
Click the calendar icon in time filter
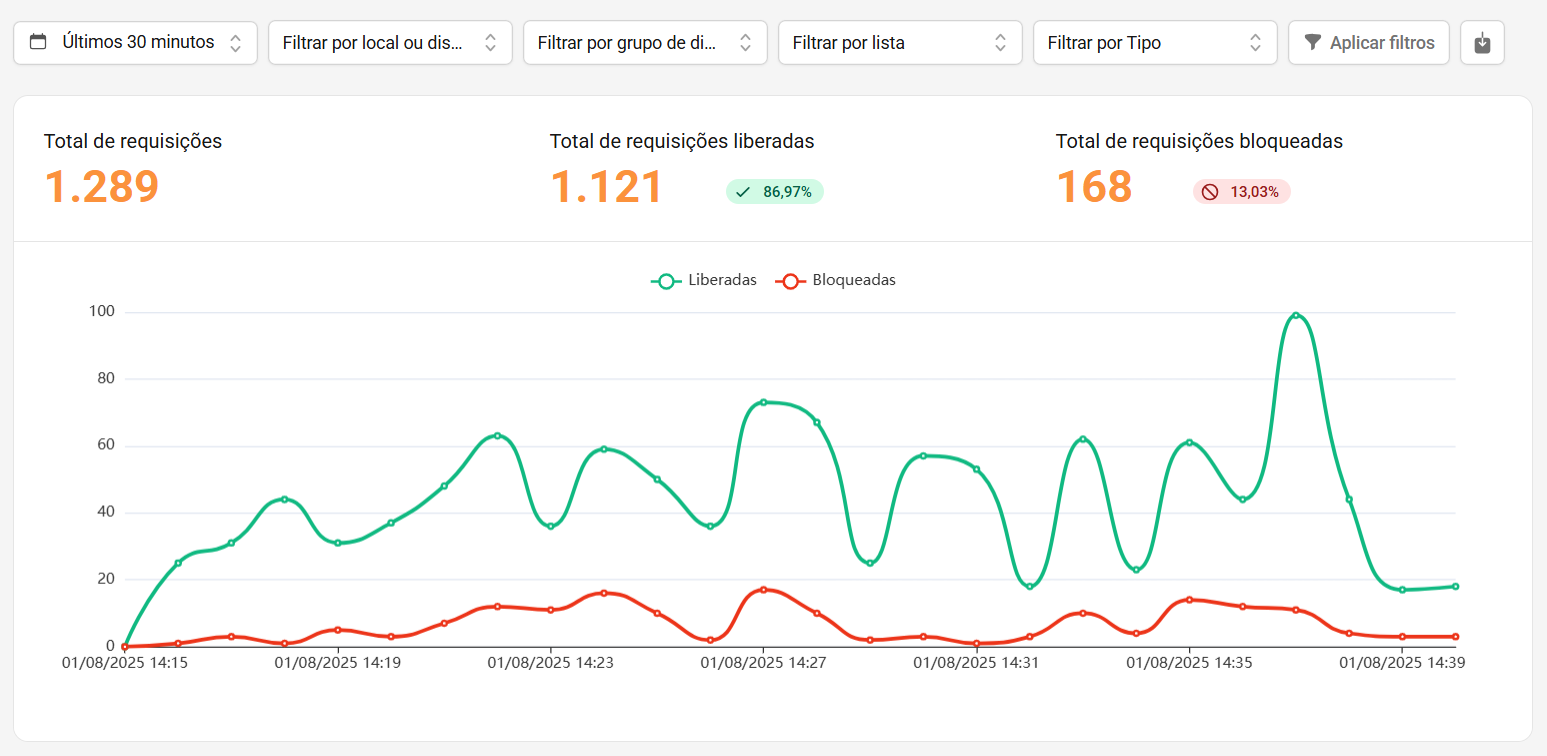pos(38,42)
